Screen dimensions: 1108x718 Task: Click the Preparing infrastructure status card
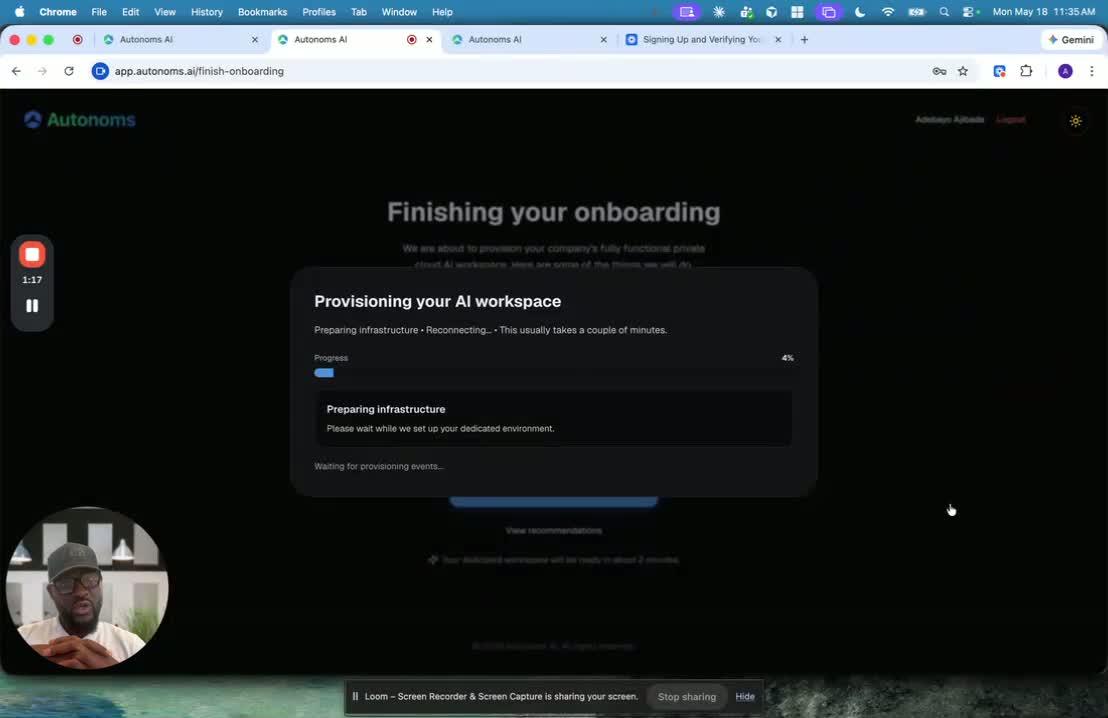(553, 418)
